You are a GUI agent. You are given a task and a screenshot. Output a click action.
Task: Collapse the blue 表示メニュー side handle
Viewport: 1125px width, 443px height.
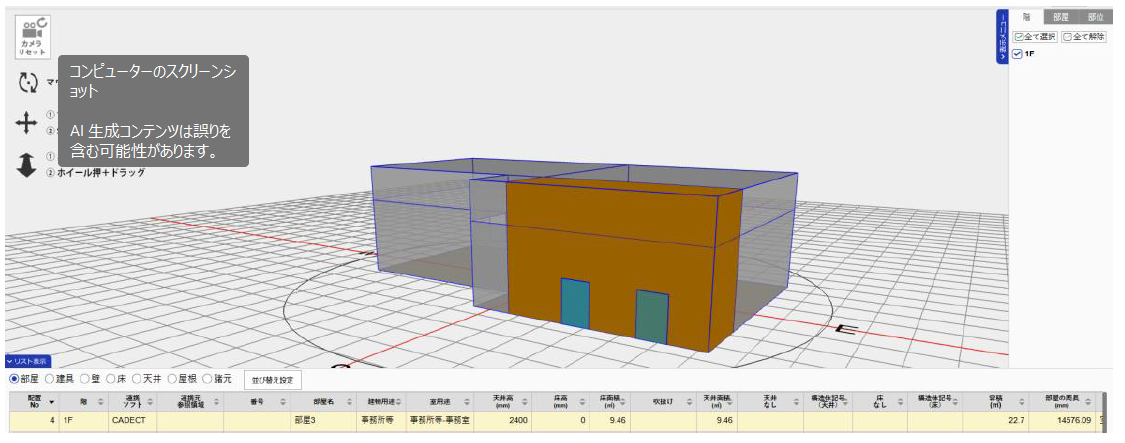coord(1001,38)
